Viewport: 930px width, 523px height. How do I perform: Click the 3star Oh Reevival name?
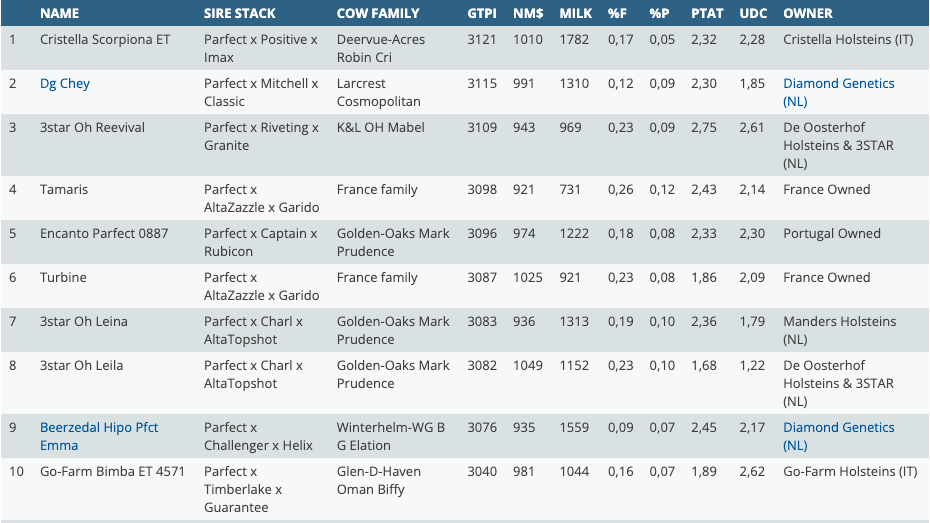92,128
